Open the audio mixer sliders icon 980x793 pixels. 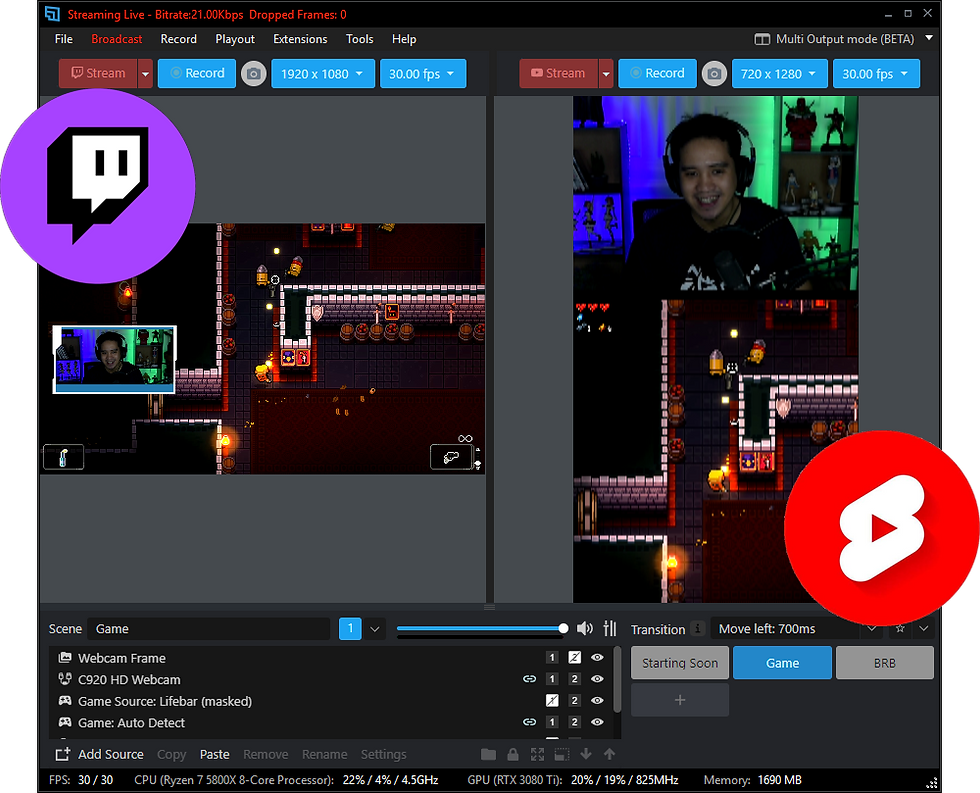610,628
